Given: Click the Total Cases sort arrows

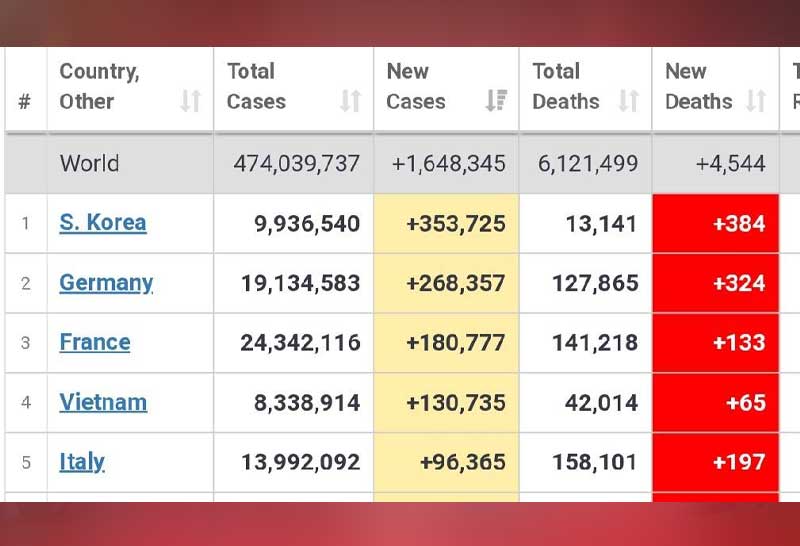Looking at the screenshot, I should pyautogui.click(x=350, y=101).
